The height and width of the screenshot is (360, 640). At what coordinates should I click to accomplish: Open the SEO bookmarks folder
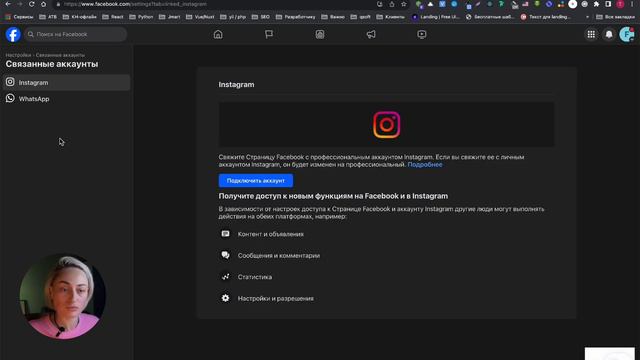click(x=261, y=17)
